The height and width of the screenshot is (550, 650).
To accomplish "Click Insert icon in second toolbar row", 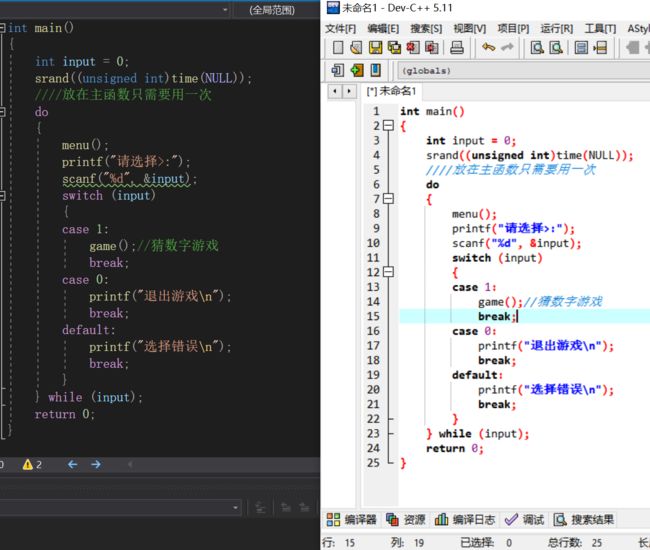I will click(337, 70).
